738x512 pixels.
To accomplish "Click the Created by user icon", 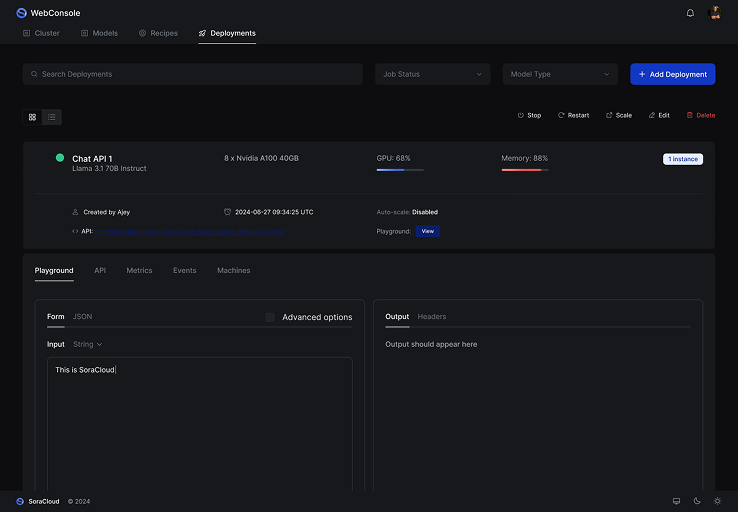I will pyautogui.click(x=75, y=212).
